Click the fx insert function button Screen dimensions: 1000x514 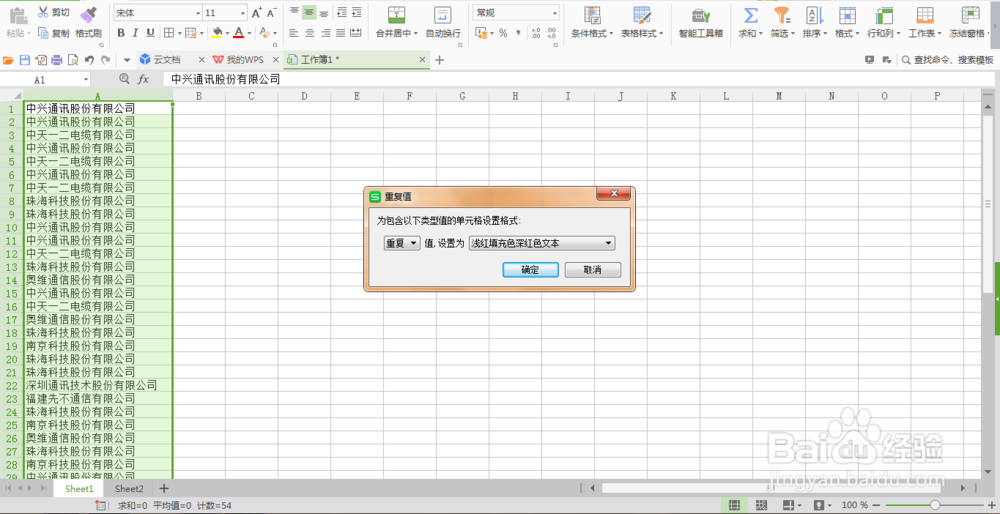[x=143, y=80]
